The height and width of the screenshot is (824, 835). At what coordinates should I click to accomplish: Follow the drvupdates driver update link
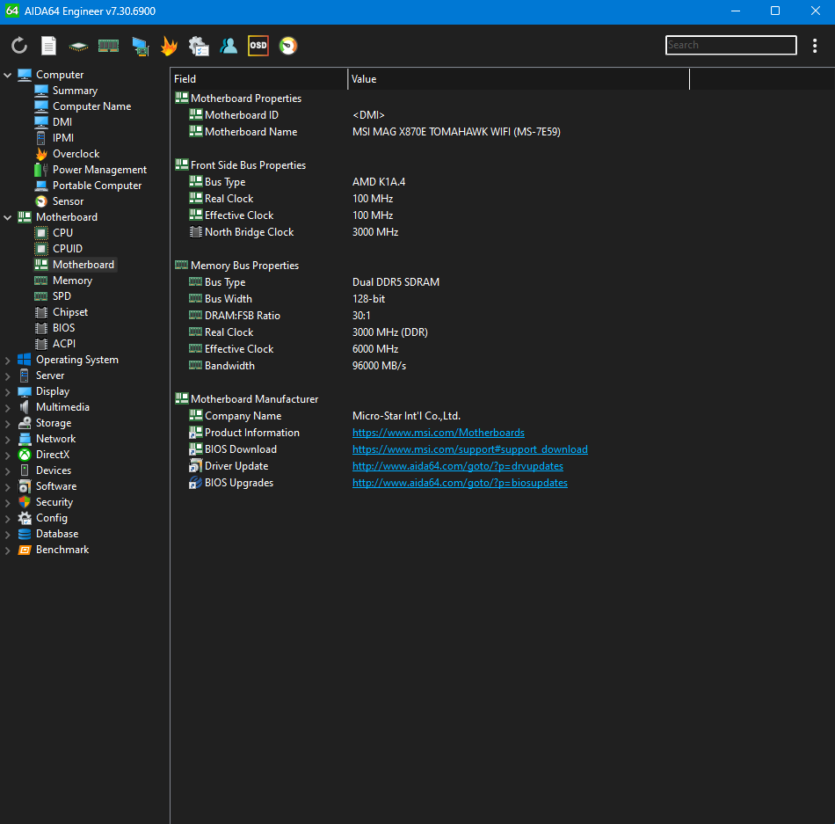(x=457, y=466)
